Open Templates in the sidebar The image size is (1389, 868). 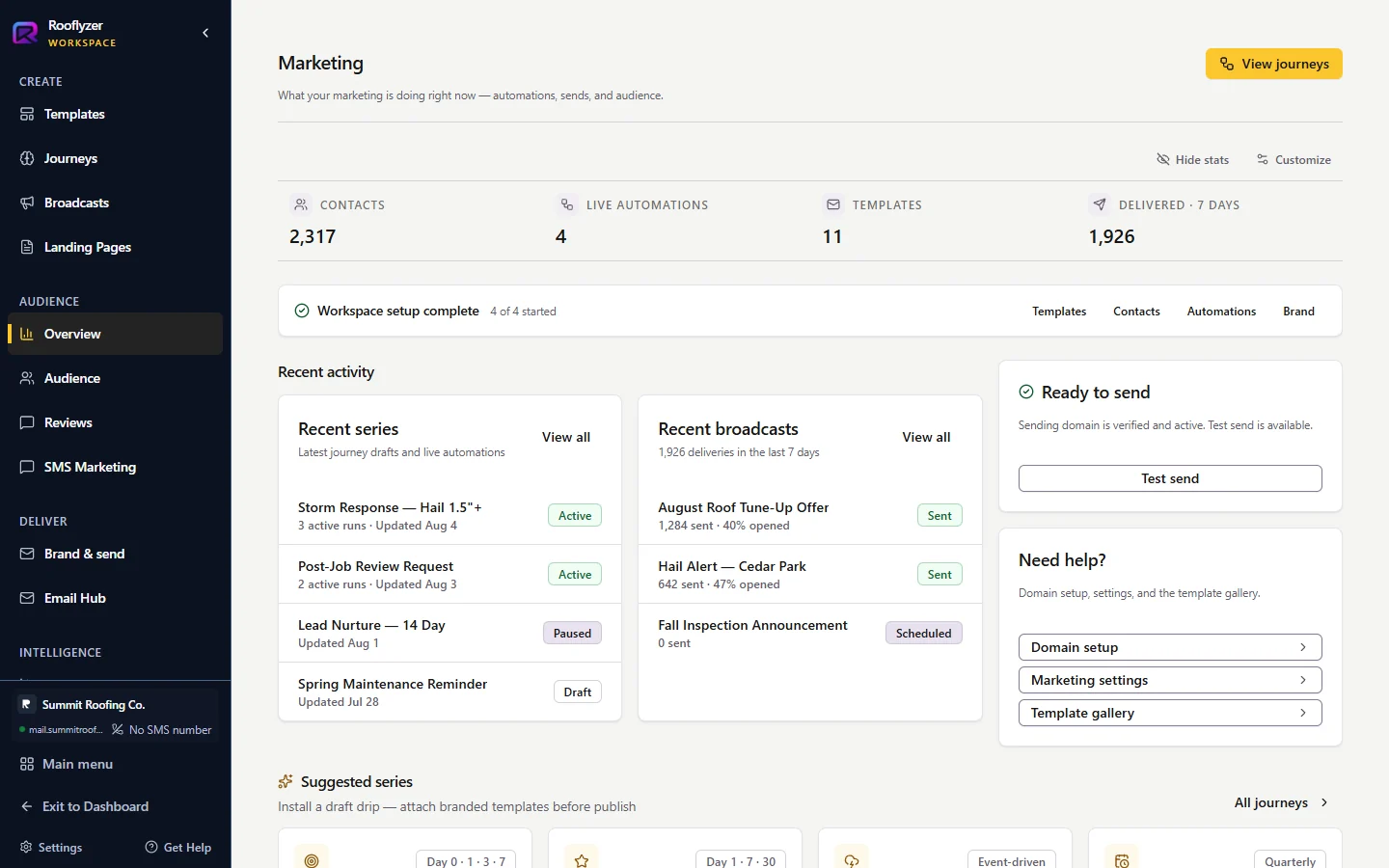(x=116, y=114)
